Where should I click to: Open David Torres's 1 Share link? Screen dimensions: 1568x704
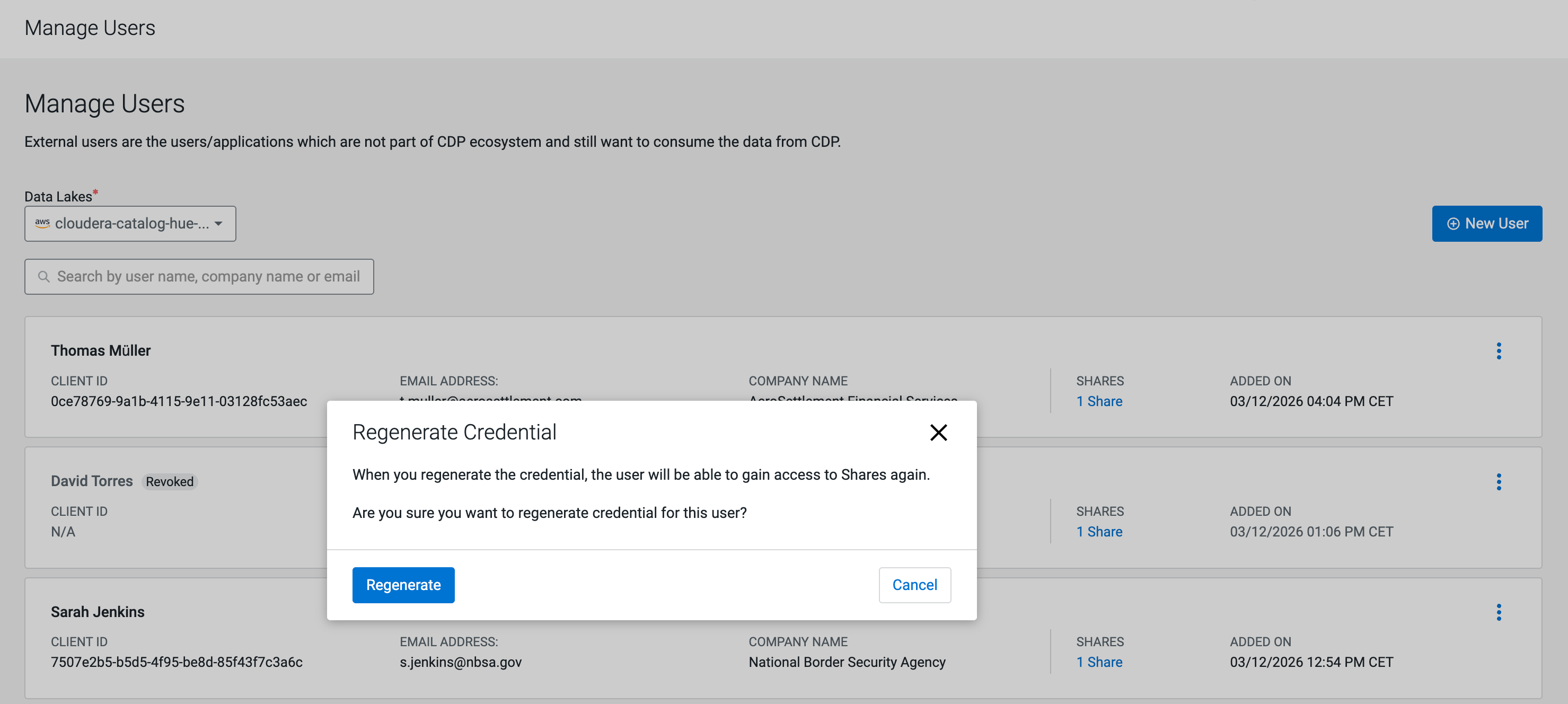pyautogui.click(x=1099, y=531)
